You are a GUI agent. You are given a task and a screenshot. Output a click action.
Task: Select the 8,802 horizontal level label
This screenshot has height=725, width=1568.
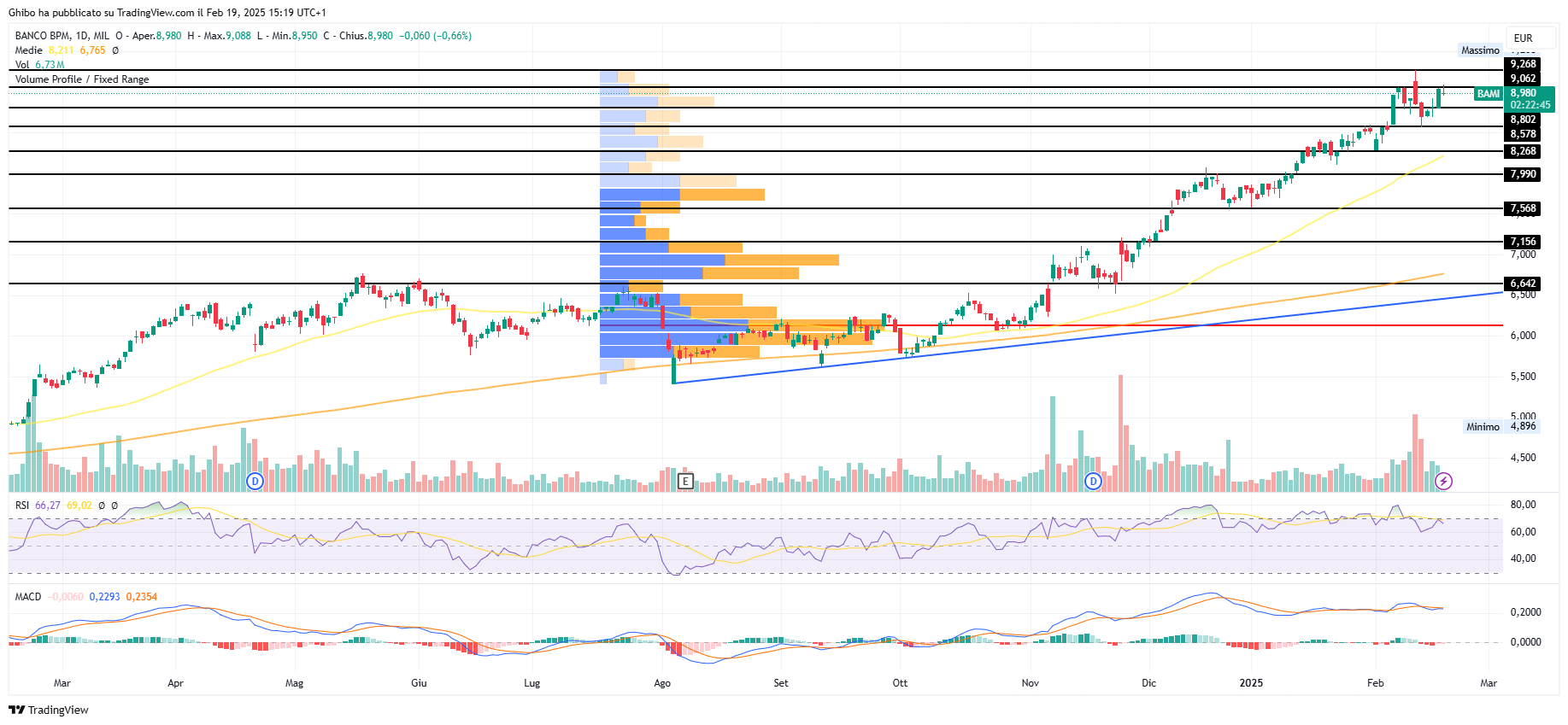(1523, 120)
